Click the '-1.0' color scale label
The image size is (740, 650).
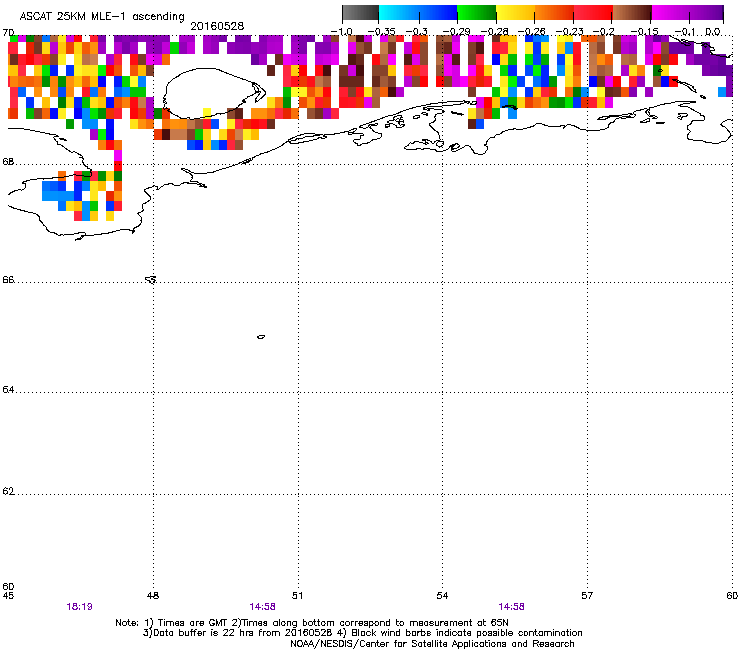tap(341, 32)
